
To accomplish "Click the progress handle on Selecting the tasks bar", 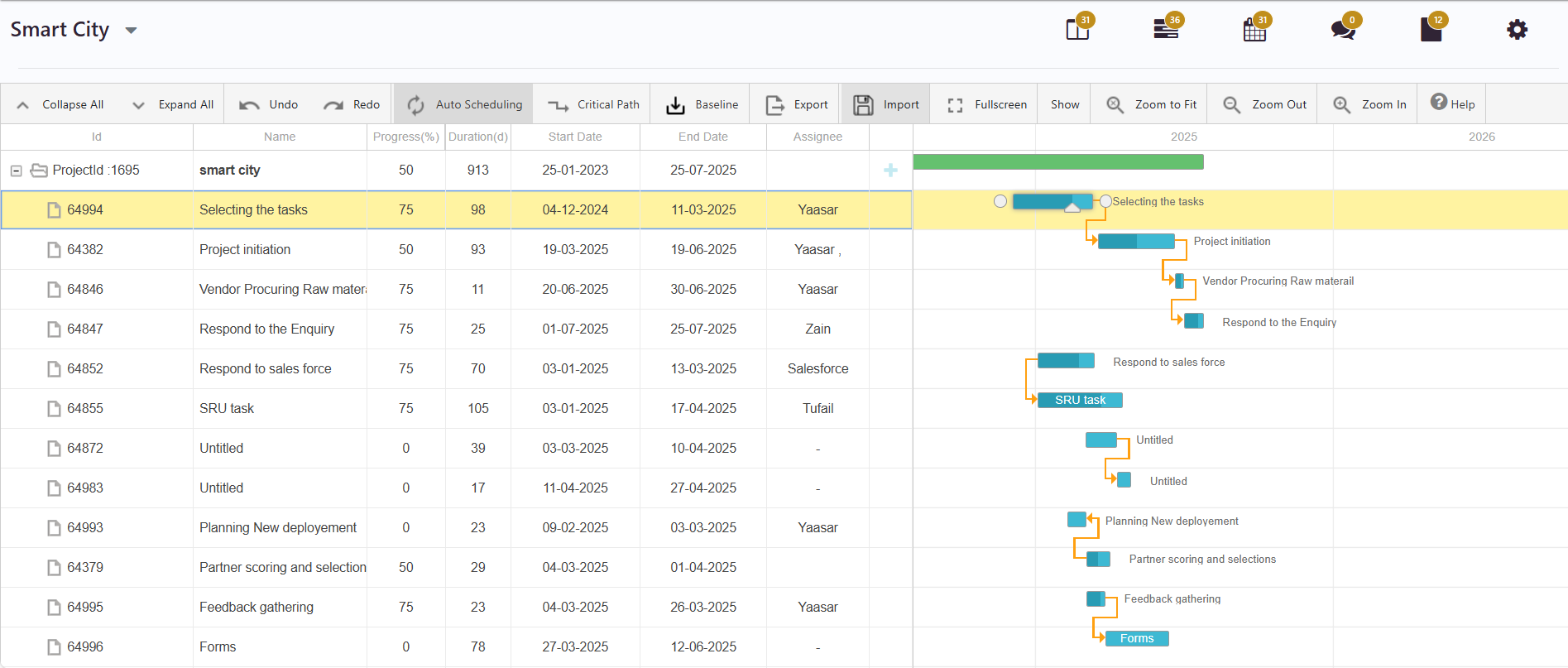I will click(x=1072, y=208).
